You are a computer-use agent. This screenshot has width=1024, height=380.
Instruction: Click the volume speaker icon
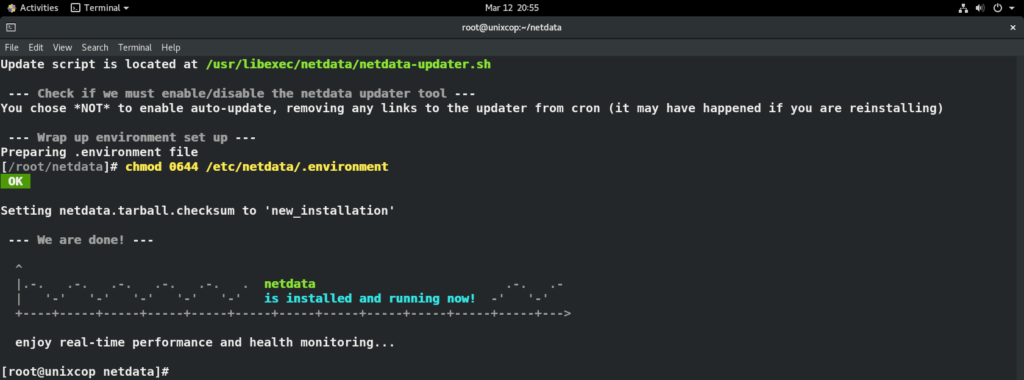click(x=980, y=8)
